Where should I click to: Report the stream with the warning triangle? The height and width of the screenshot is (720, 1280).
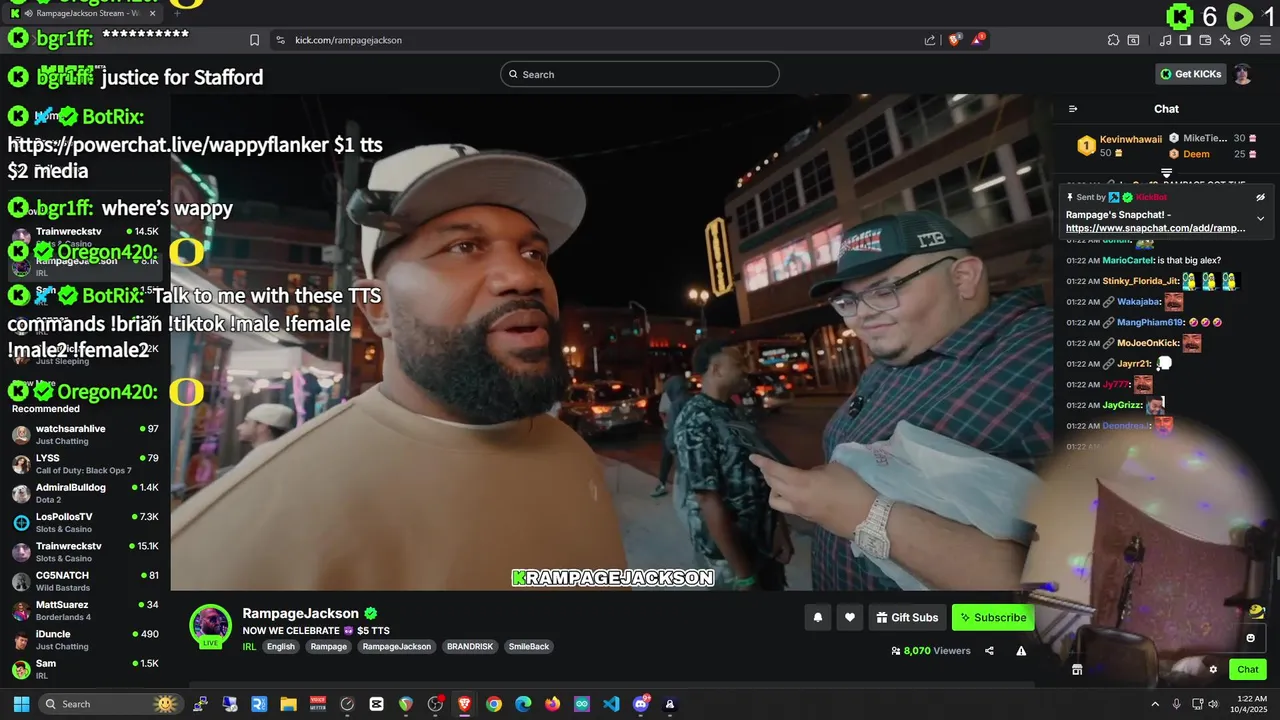pos(1021,651)
